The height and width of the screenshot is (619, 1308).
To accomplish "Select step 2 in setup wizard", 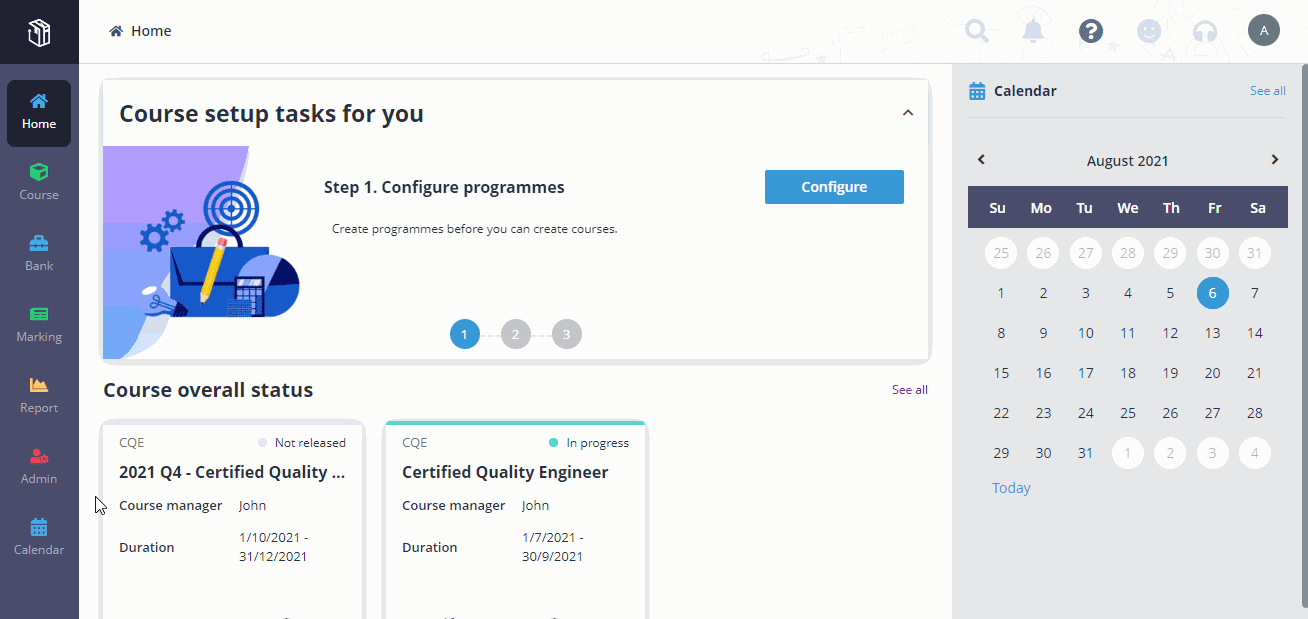I will (515, 334).
